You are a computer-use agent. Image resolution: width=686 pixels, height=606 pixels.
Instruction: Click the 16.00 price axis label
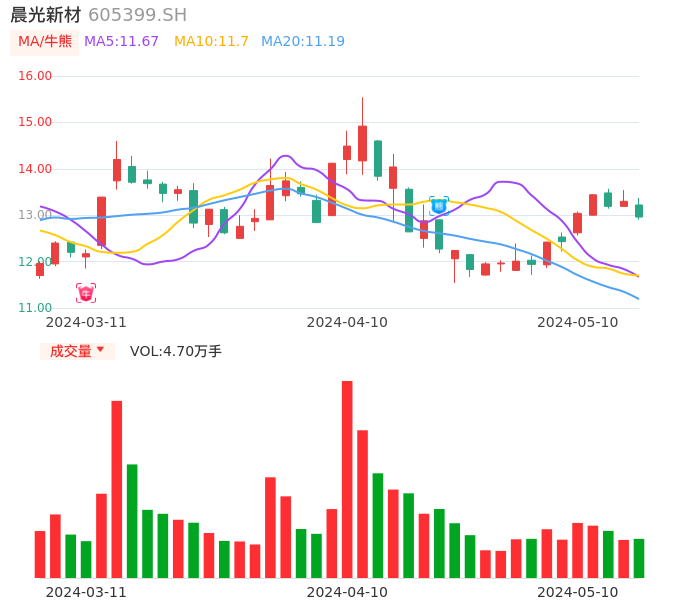point(35,76)
